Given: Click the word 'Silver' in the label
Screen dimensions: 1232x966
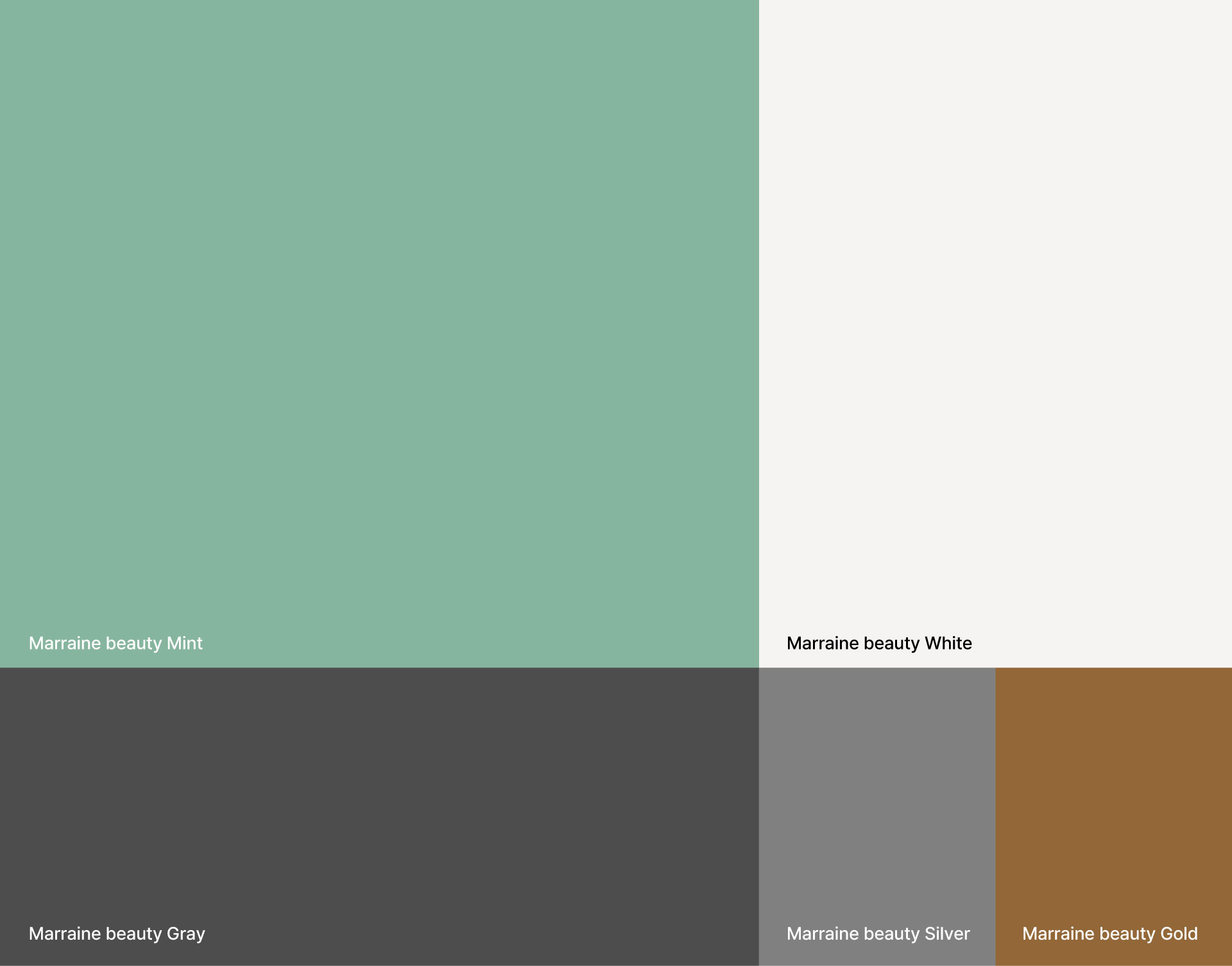Looking at the screenshot, I should coord(947,933).
